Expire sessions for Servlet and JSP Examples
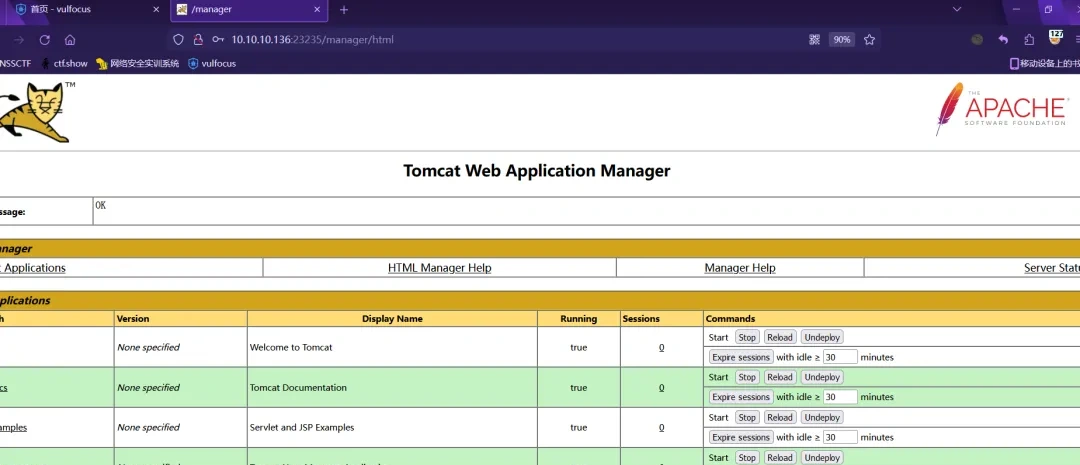The height and width of the screenshot is (465, 1080). point(740,437)
